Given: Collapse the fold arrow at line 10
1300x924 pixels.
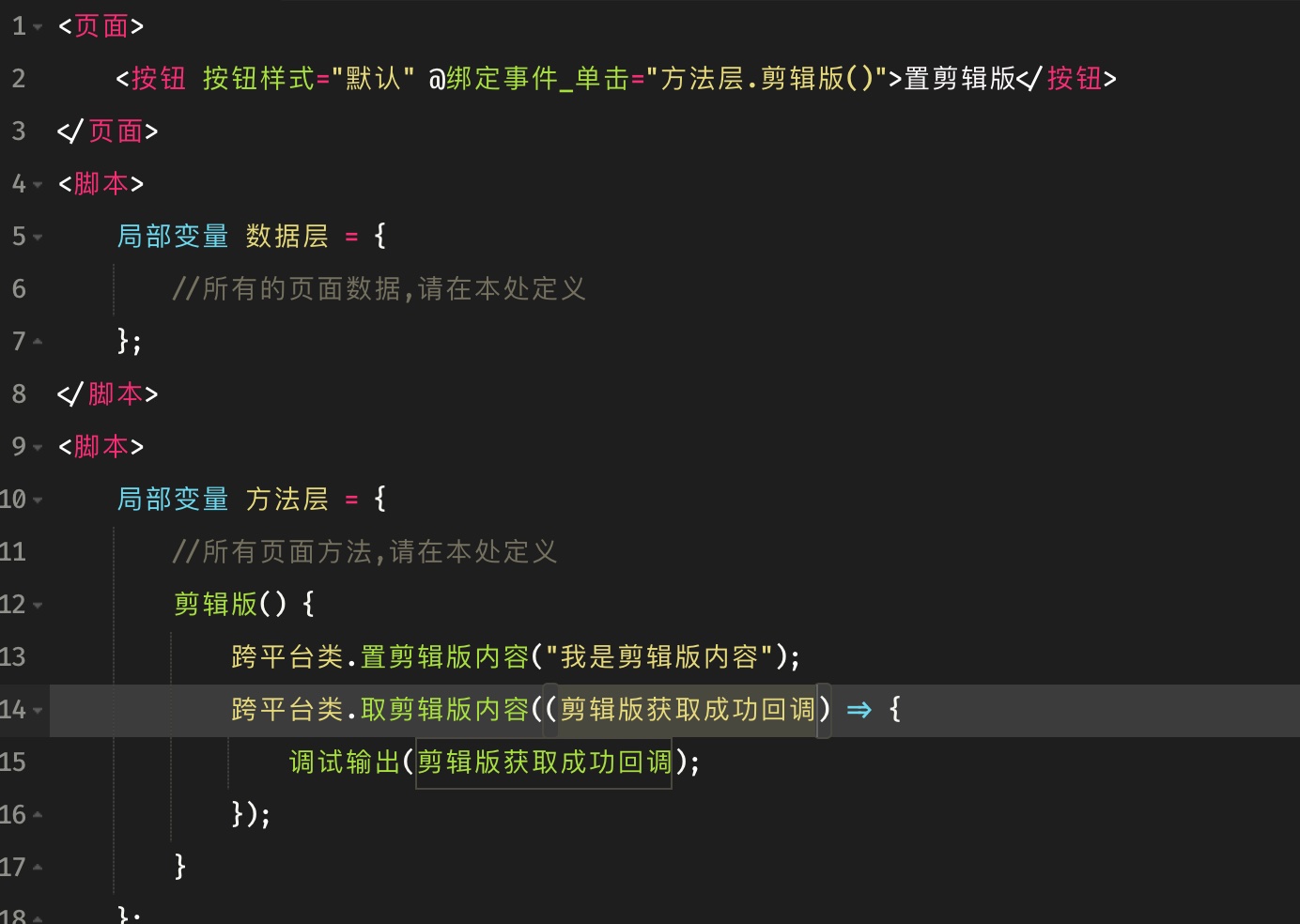Looking at the screenshot, I should click(38, 500).
